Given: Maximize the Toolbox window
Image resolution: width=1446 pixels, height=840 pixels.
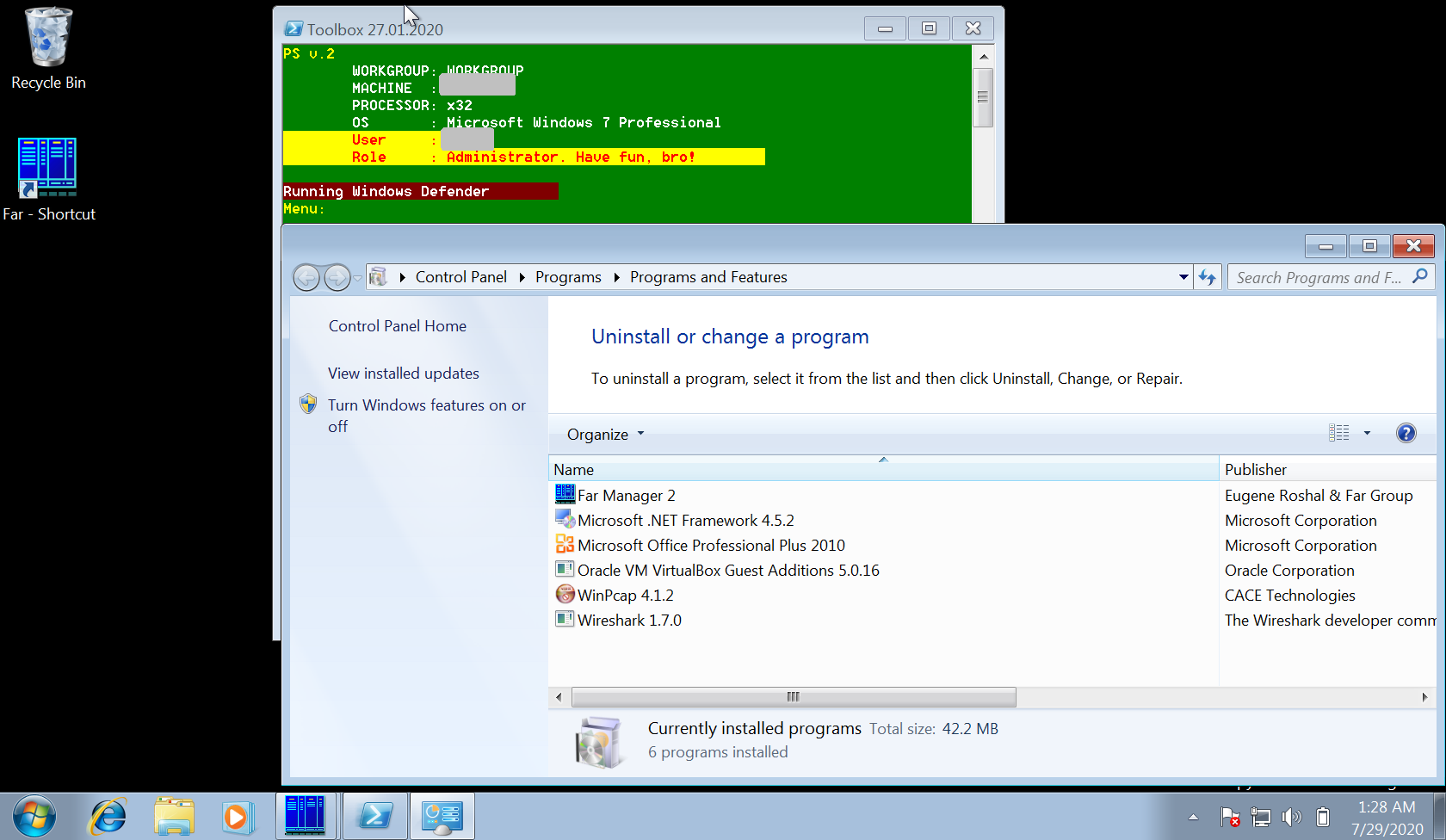Looking at the screenshot, I should pos(929,29).
